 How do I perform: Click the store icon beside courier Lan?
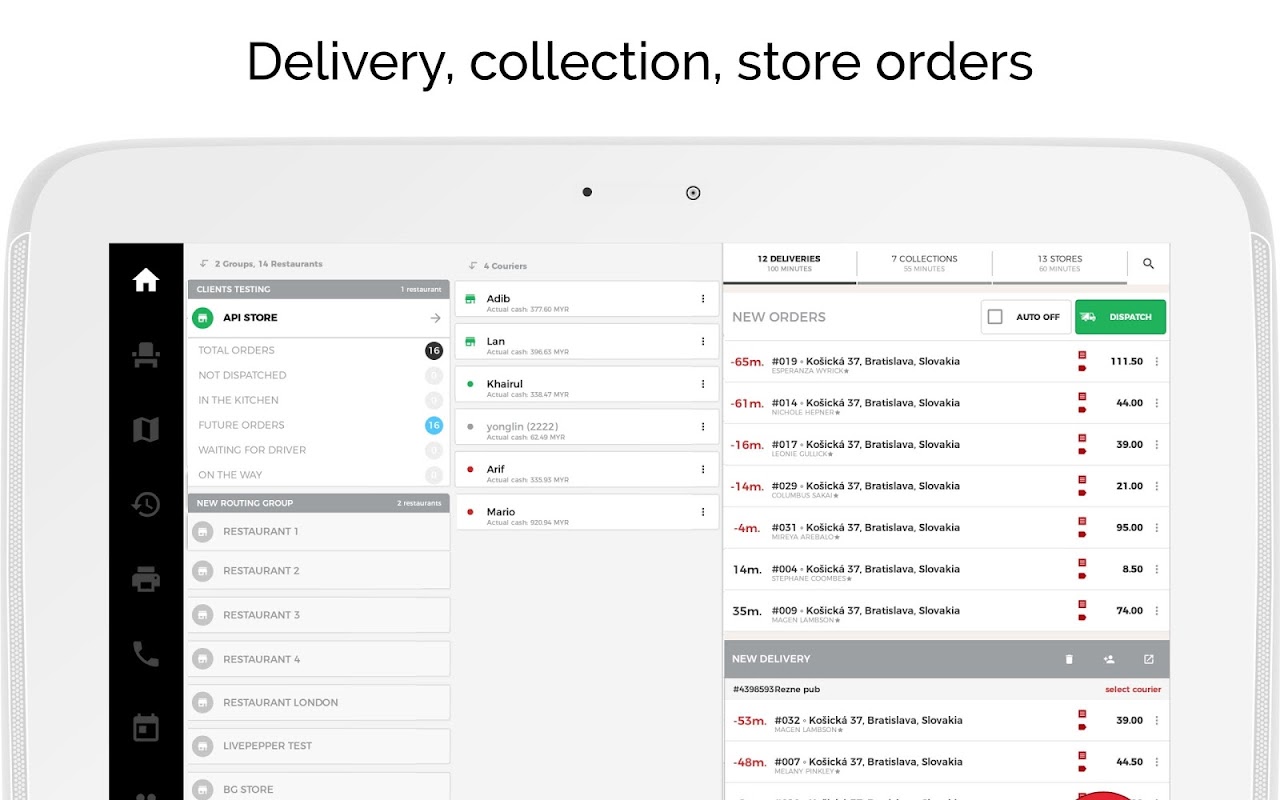[x=470, y=341]
